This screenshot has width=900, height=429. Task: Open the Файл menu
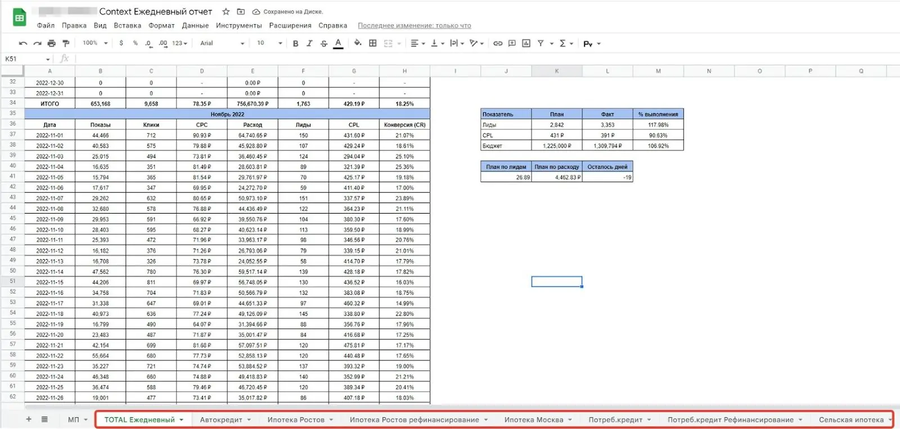[45, 26]
